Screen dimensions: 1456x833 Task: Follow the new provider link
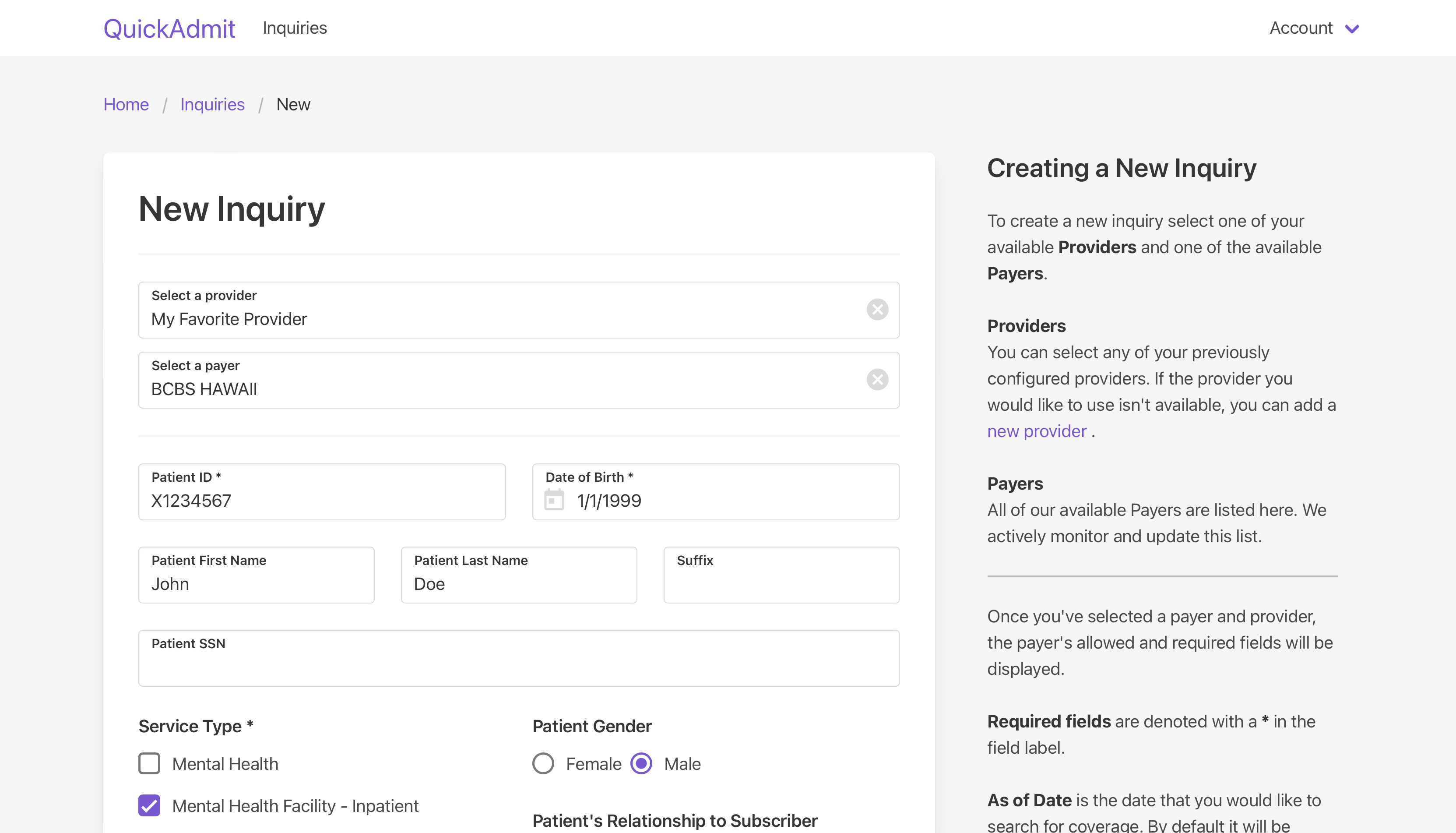pos(1036,431)
